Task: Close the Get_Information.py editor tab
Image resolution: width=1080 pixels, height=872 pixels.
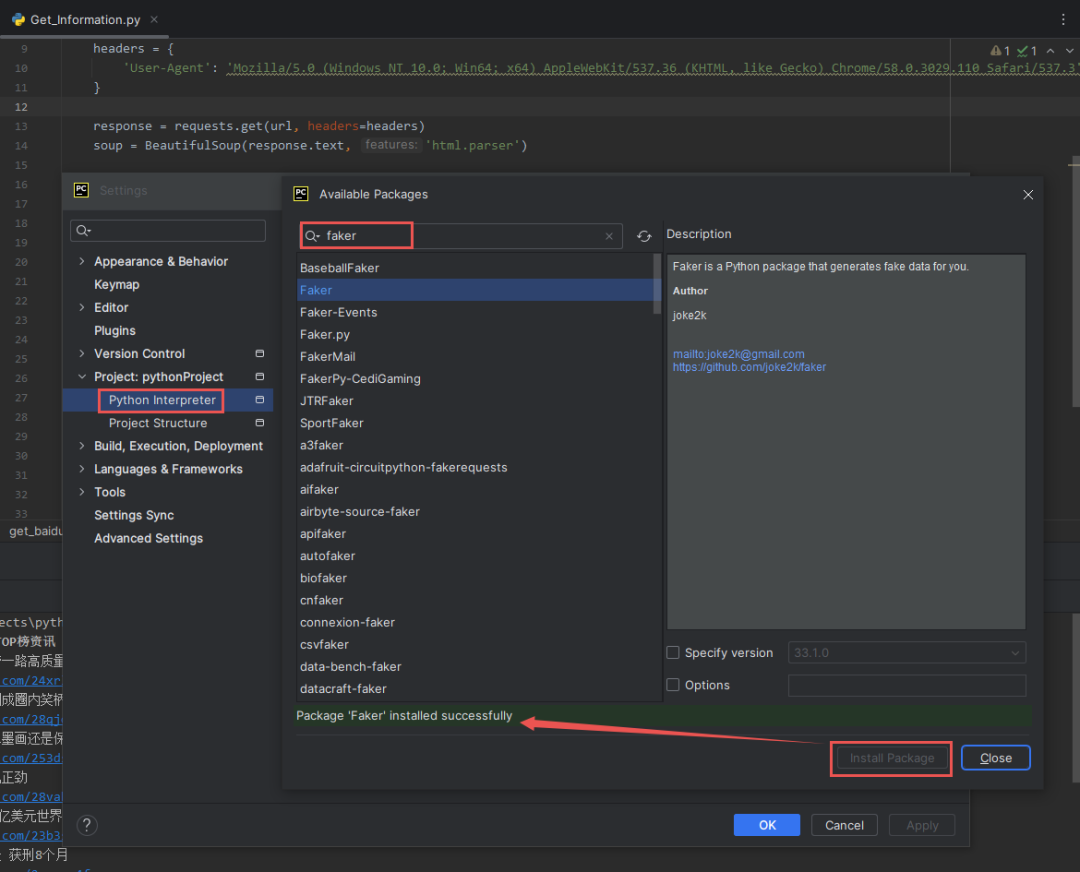Action: point(154,19)
